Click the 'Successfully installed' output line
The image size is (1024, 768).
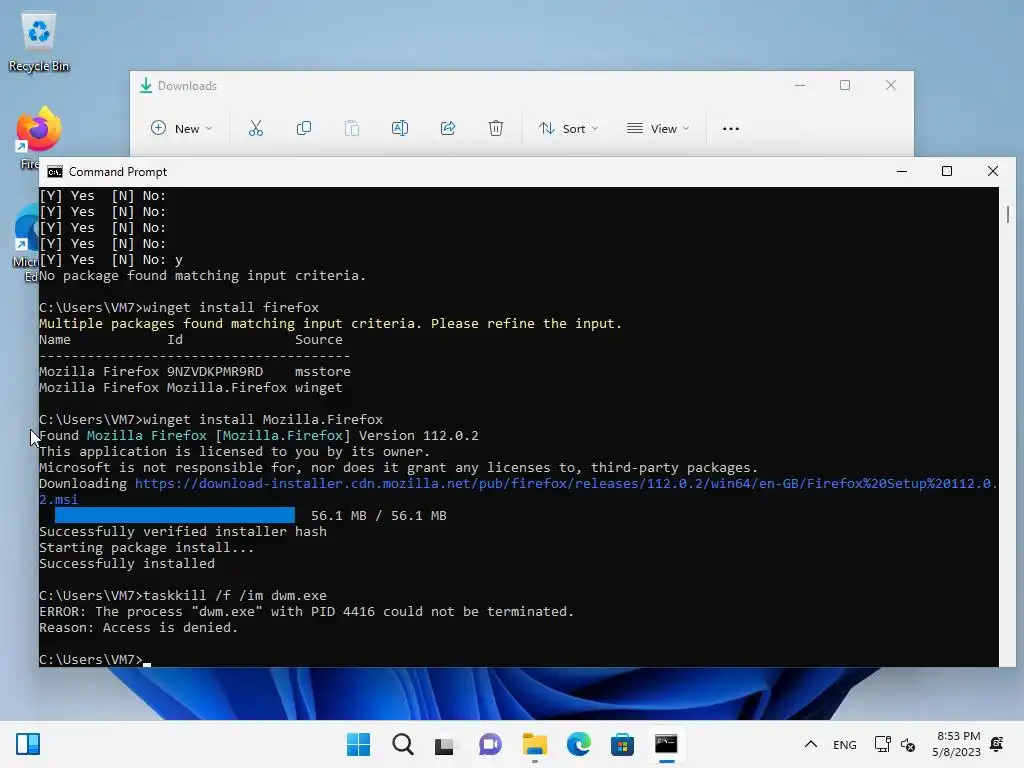point(127,563)
